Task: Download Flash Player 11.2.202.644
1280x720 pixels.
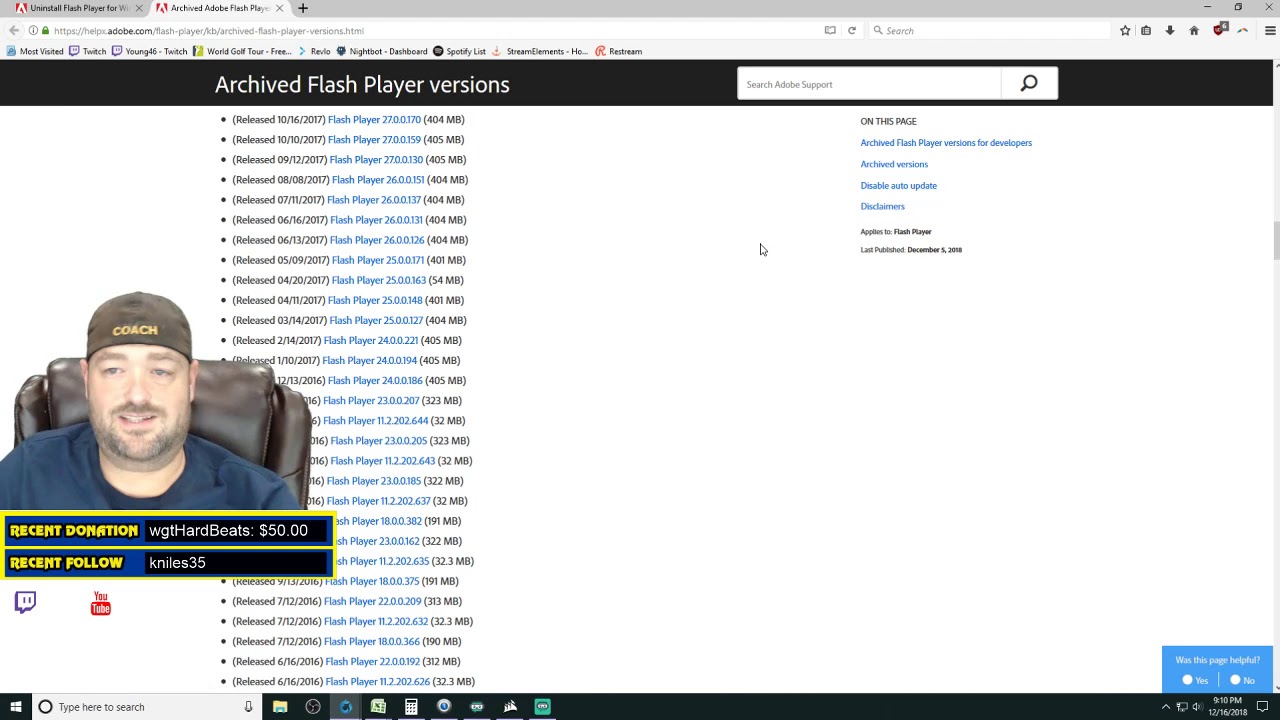Action: pos(375,421)
